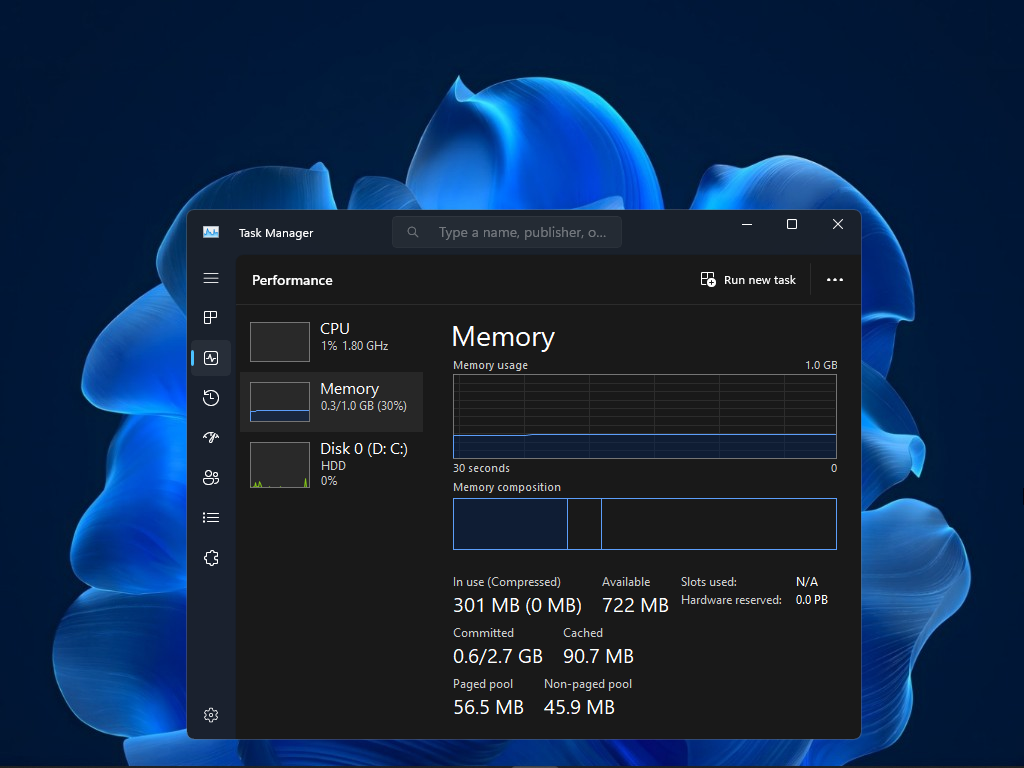This screenshot has width=1024, height=768.
Task: Open the Services puzzle-piece icon
Action: pyautogui.click(x=211, y=558)
